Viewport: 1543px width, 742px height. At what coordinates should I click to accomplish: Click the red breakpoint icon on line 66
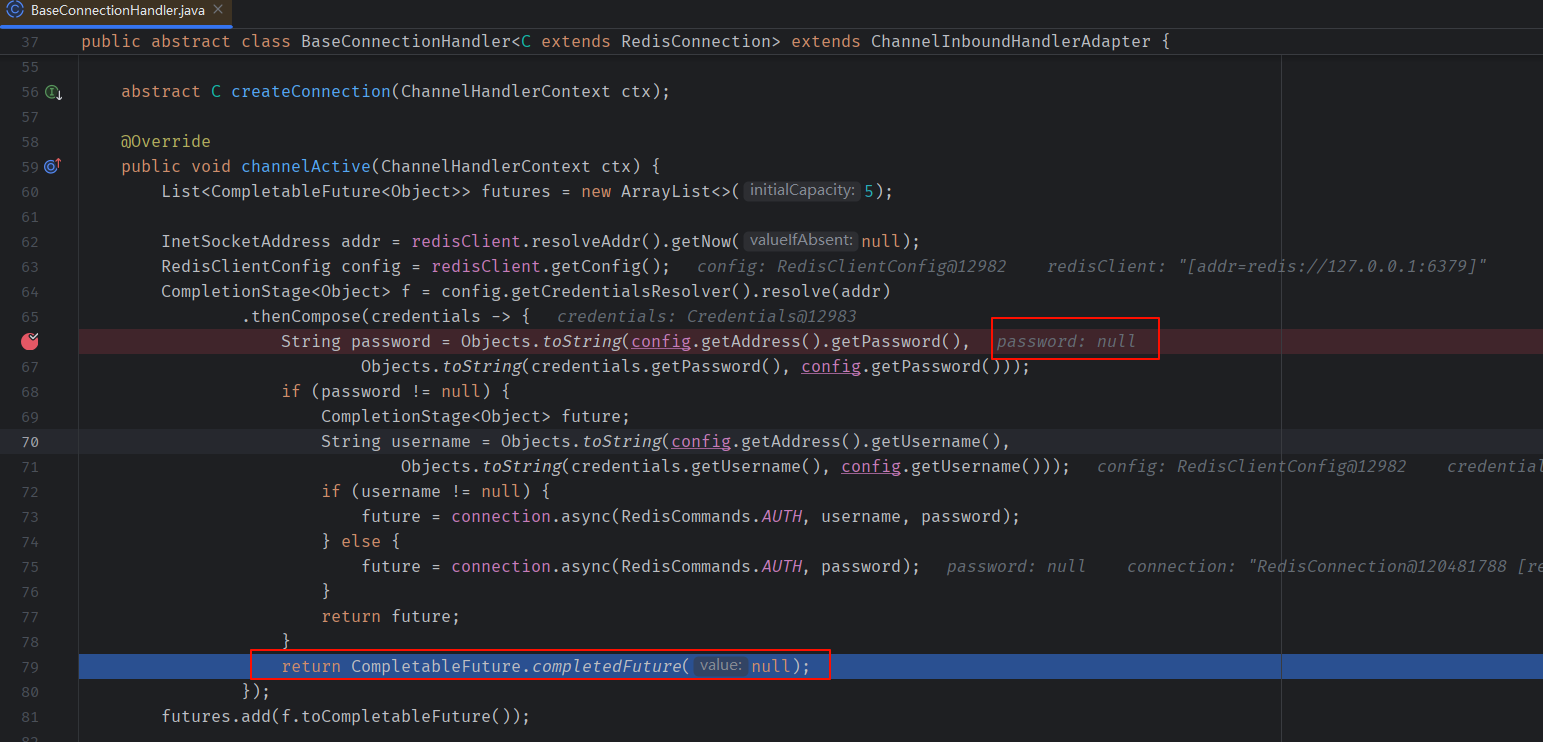point(30,341)
